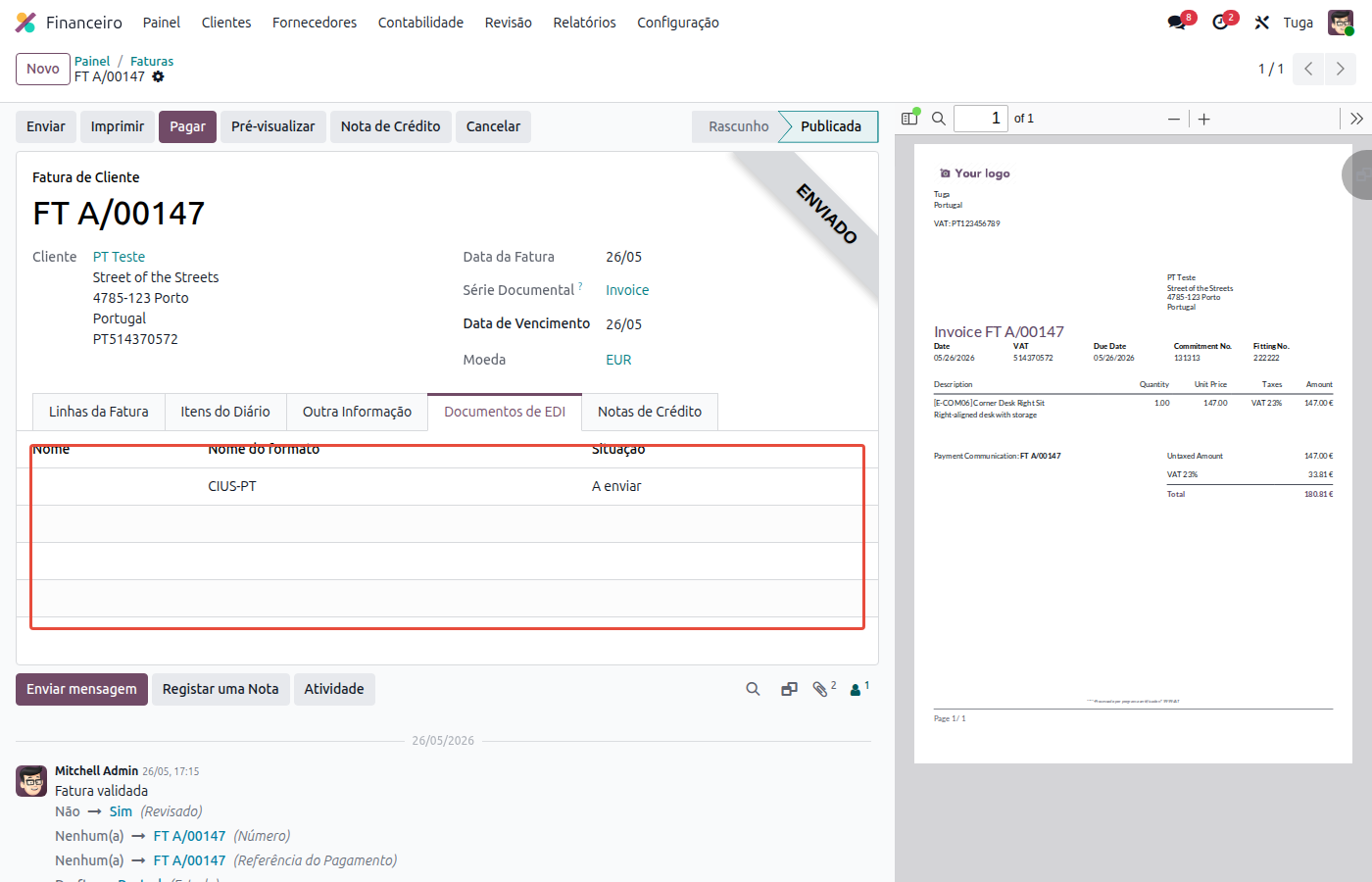Image resolution: width=1372 pixels, height=882 pixels.
Task: Open the conversations chat icon
Action: click(x=1177, y=23)
